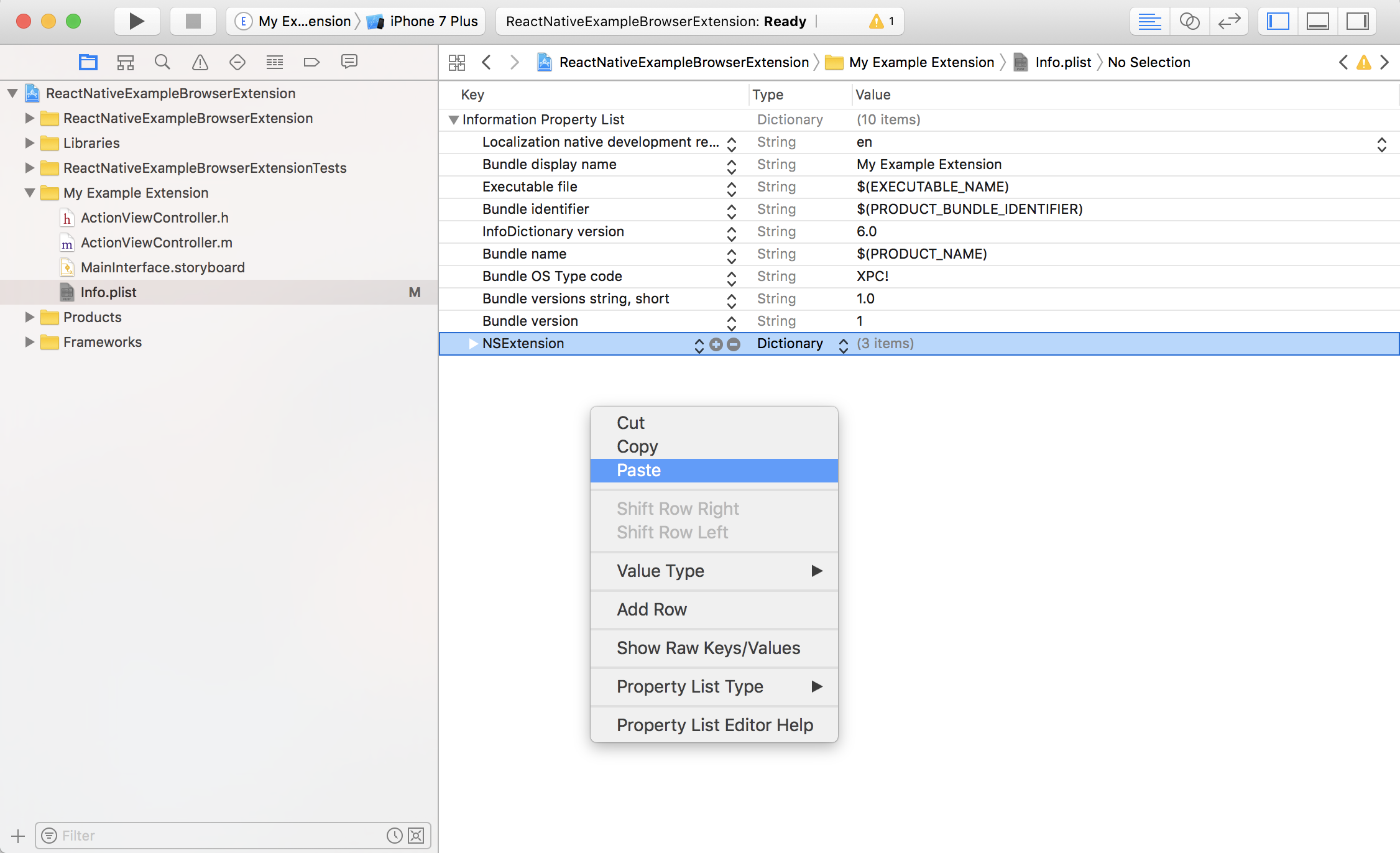Show the Report navigator
Viewport: 1400px width, 853px height.
(x=349, y=62)
